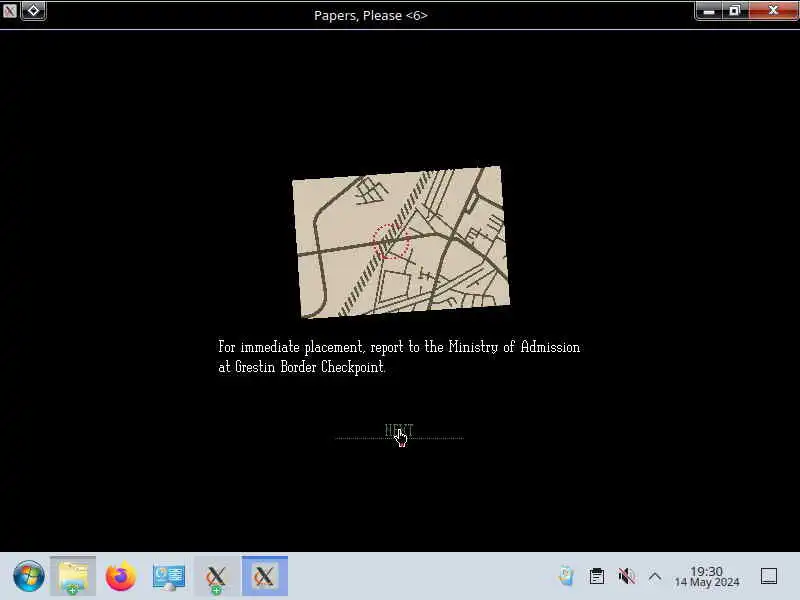Open the Start menu orb

click(29, 577)
